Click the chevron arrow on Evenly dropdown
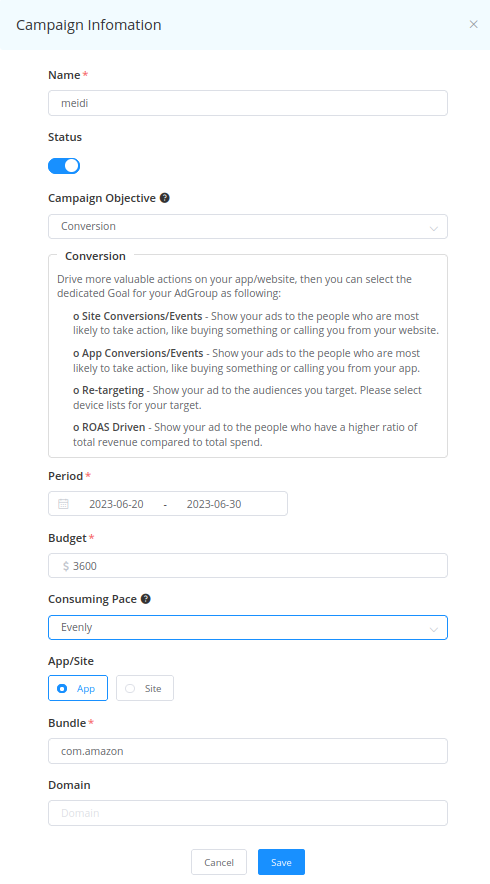The height and width of the screenshot is (884, 490). click(434, 629)
